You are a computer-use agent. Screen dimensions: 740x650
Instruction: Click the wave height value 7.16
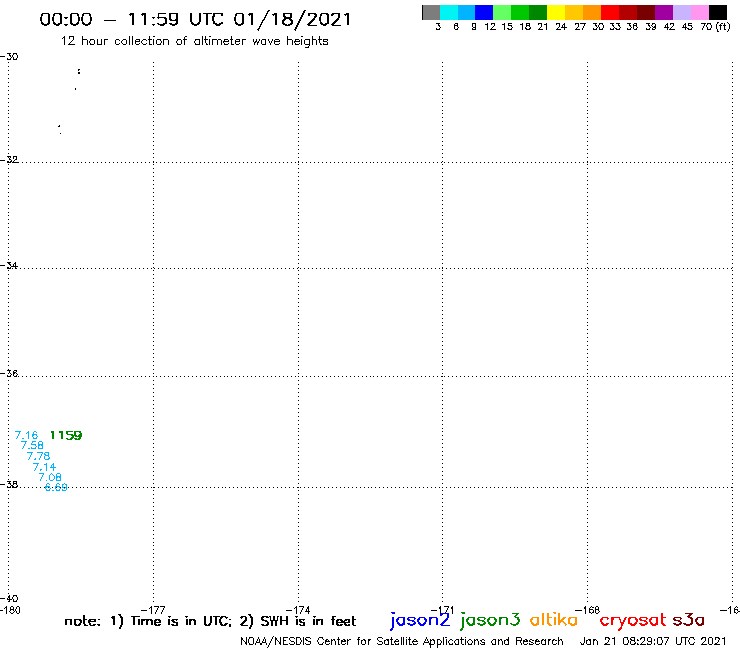click(x=26, y=435)
